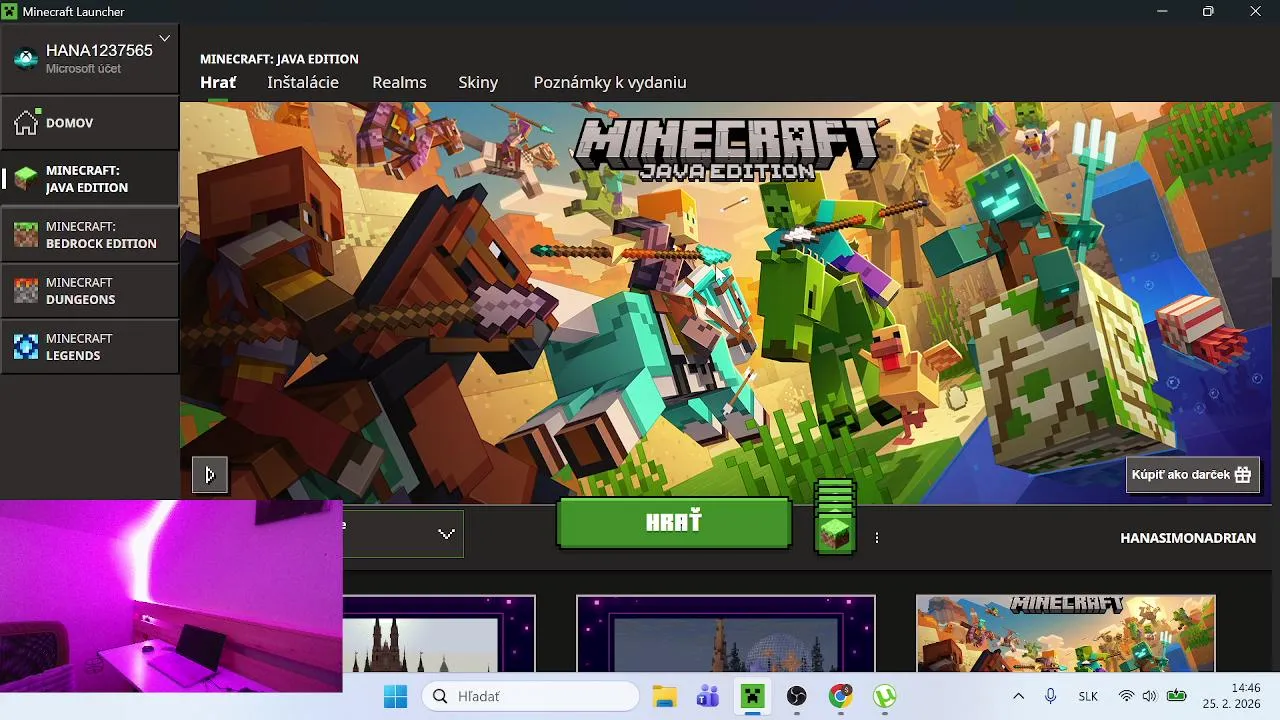Click Kúpiť ako darček button

click(1192, 475)
